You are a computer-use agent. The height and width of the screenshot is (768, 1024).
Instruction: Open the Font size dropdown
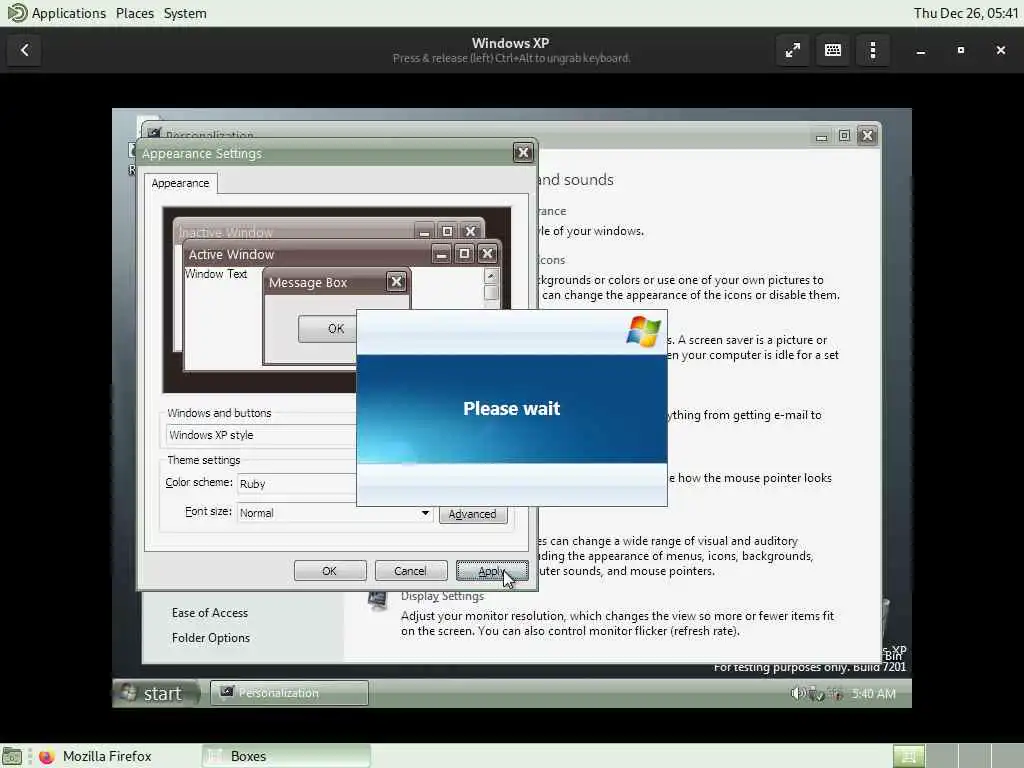pyautogui.click(x=335, y=513)
